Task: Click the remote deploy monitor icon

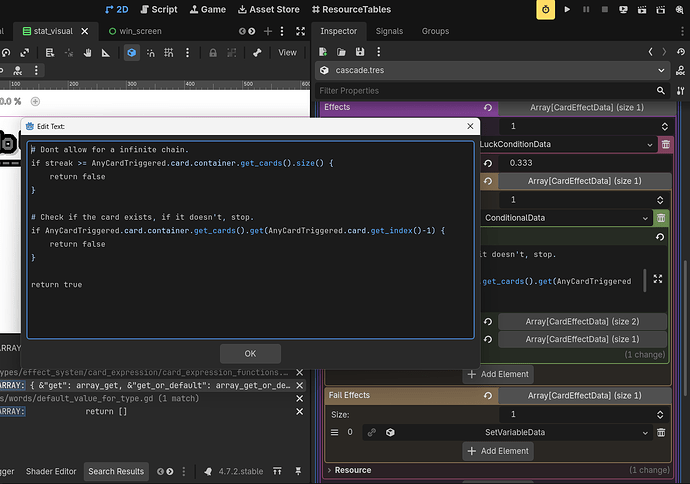Action: pos(623,9)
